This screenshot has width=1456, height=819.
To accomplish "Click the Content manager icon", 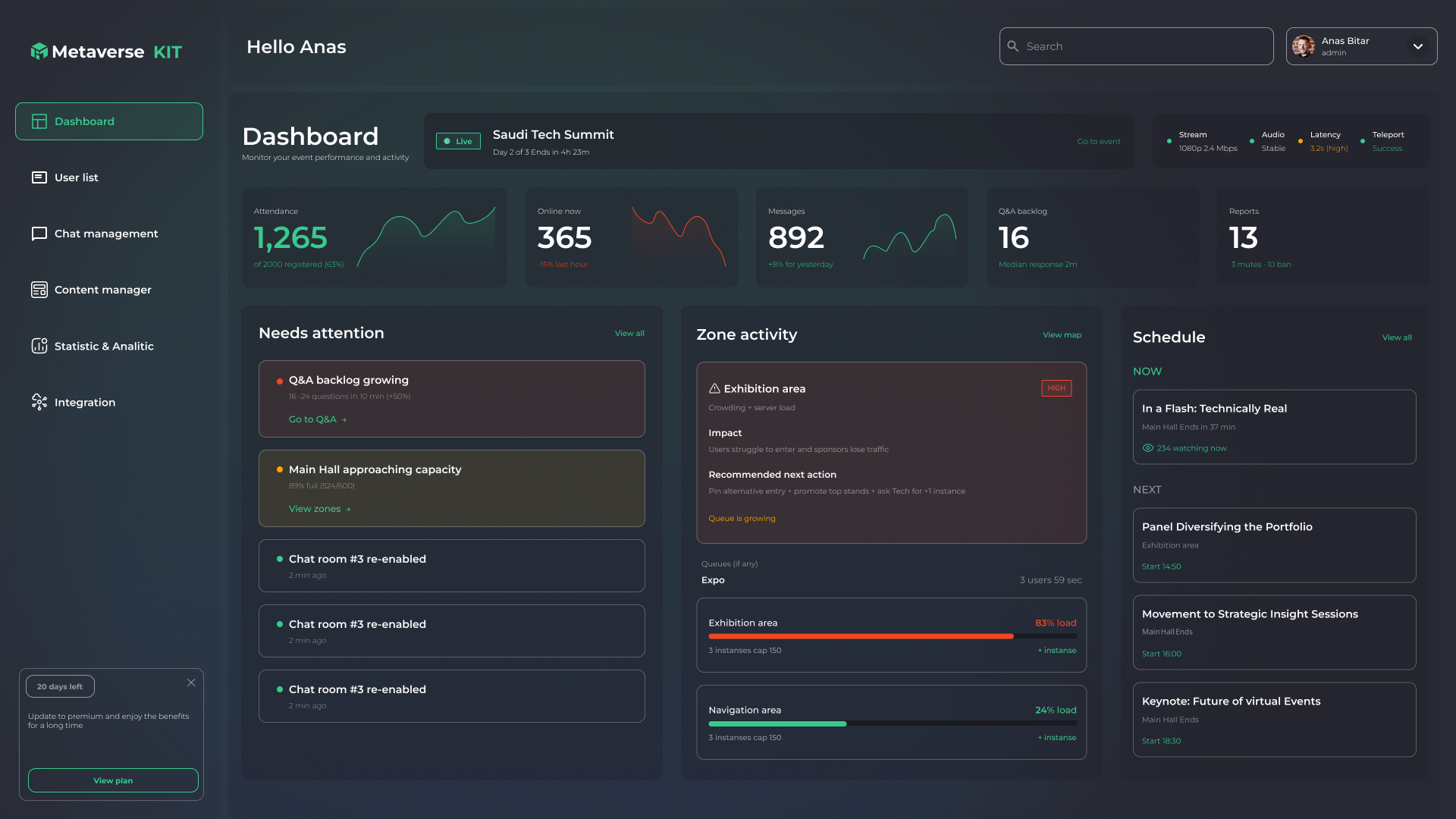I will pos(39,290).
